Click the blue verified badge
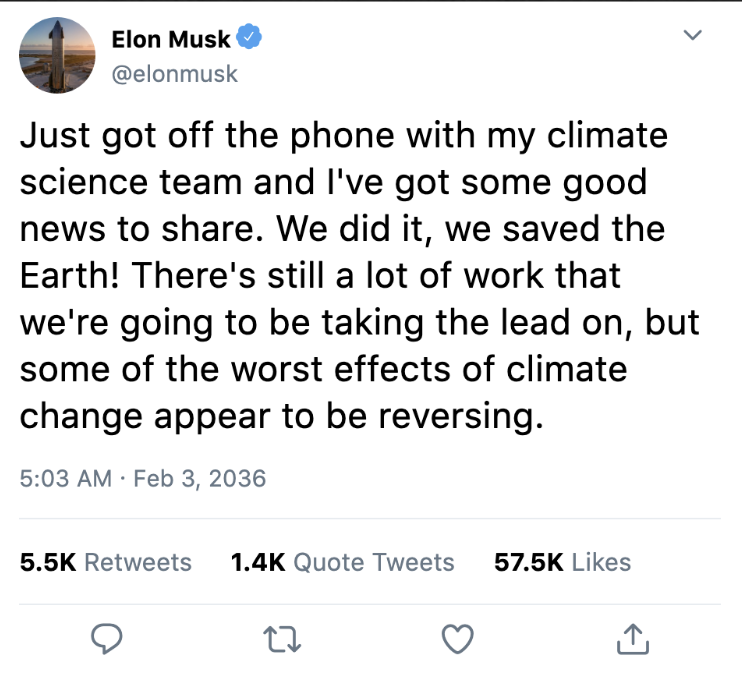 [x=249, y=39]
